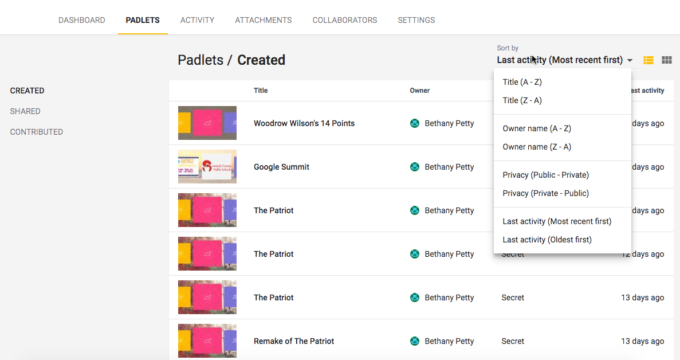Open Woodrow Wilson's 14 Points thumbnail
The height and width of the screenshot is (360, 680).
(x=207, y=123)
